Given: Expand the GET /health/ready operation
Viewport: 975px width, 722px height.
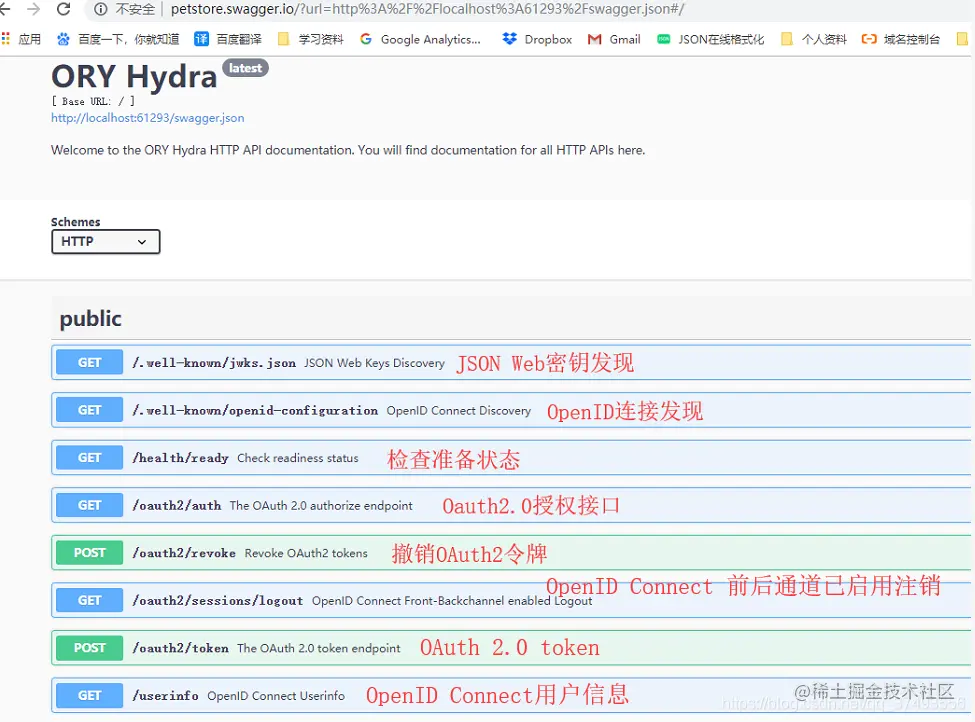Looking at the screenshot, I should coord(511,458).
